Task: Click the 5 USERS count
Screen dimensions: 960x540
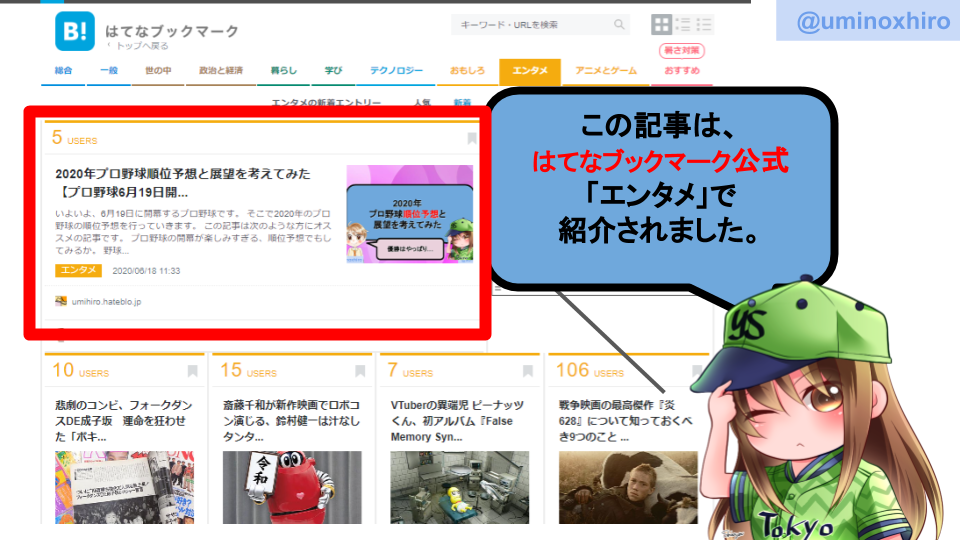Action: point(74,138)
